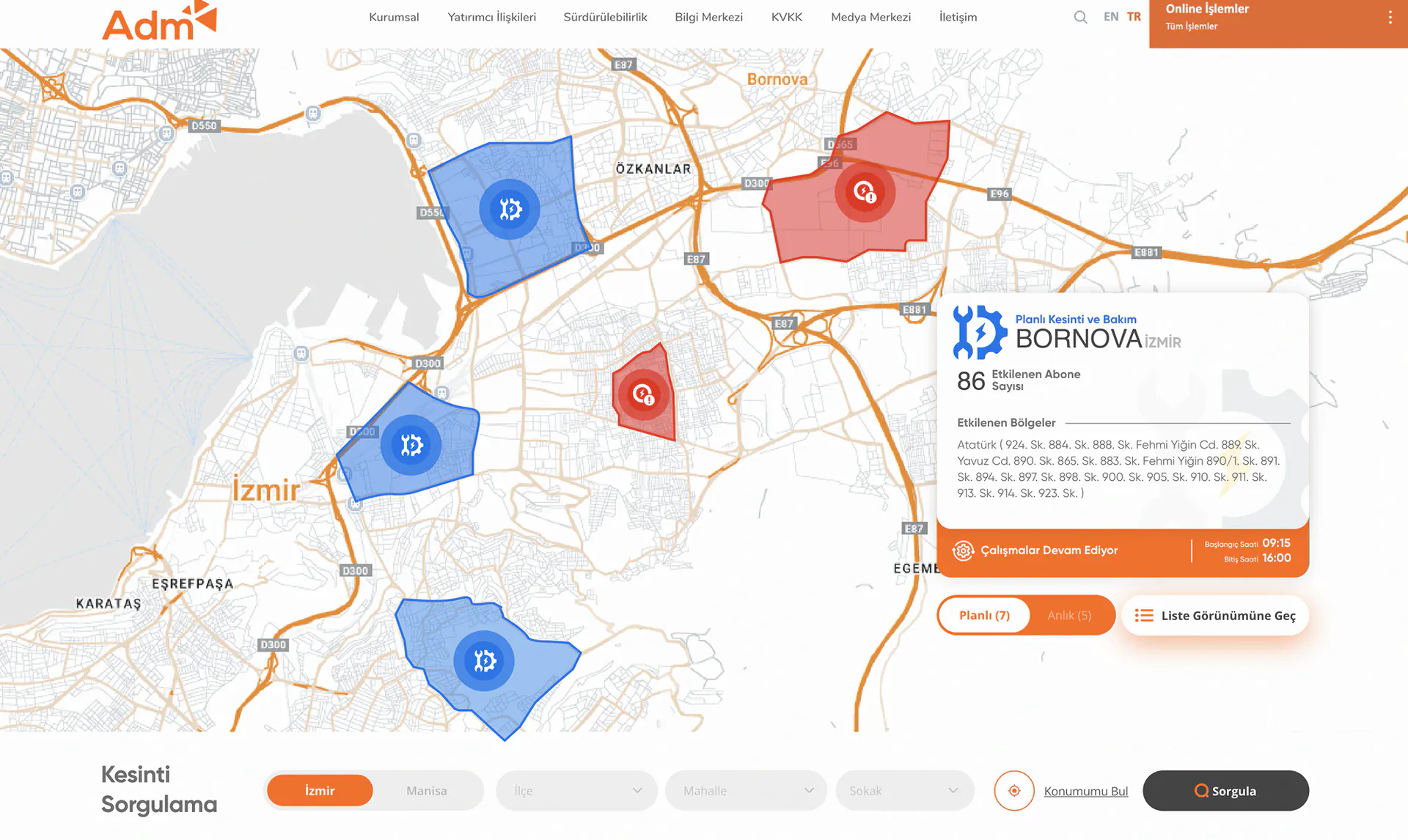Show planned outages with Planlı (7)

click(x=984, y=616)
